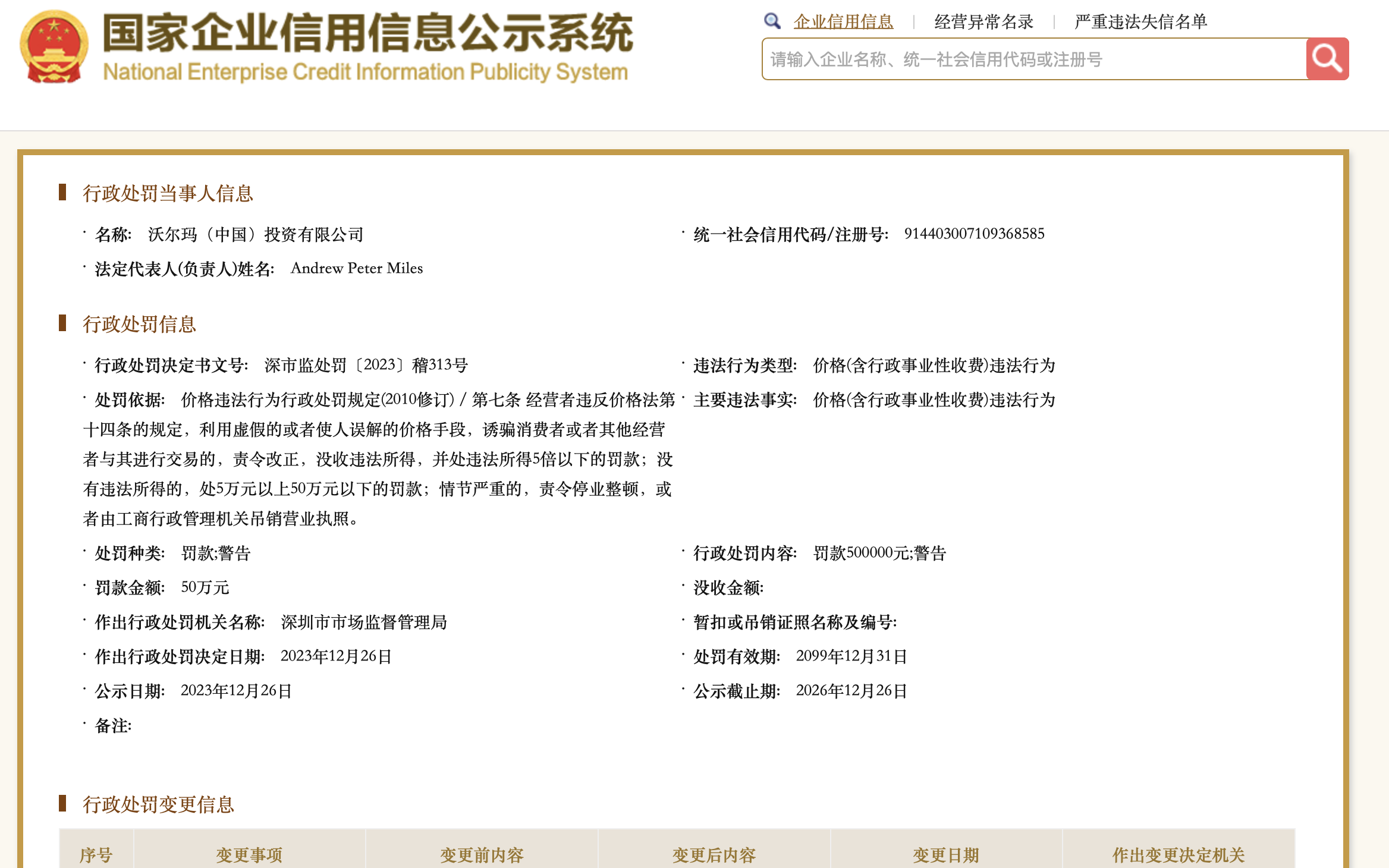Click publicity date 2023年12月26日 after 公示日期
Screen dimensions: 1389x868
point(236,691)
